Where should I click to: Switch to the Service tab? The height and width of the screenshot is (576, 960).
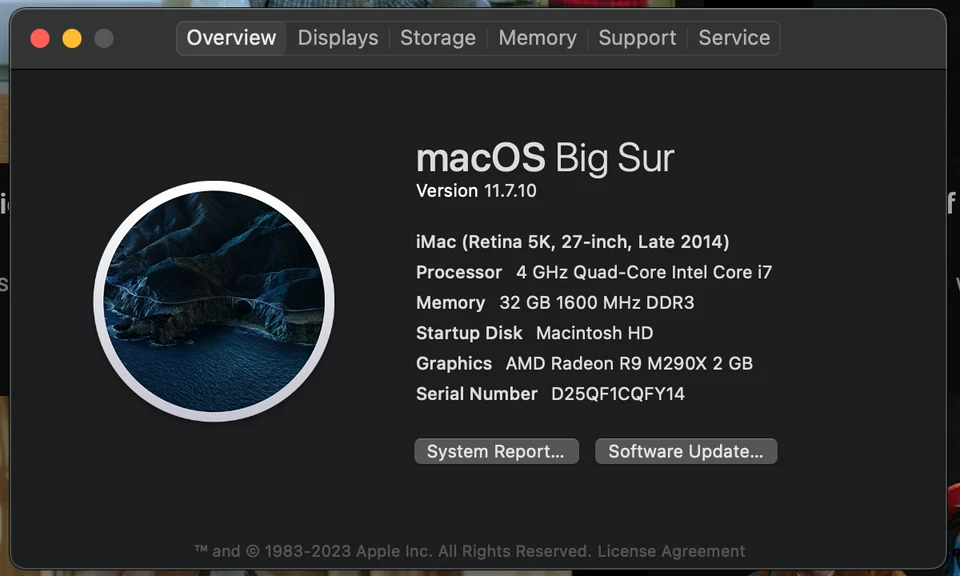pos(734,38)
